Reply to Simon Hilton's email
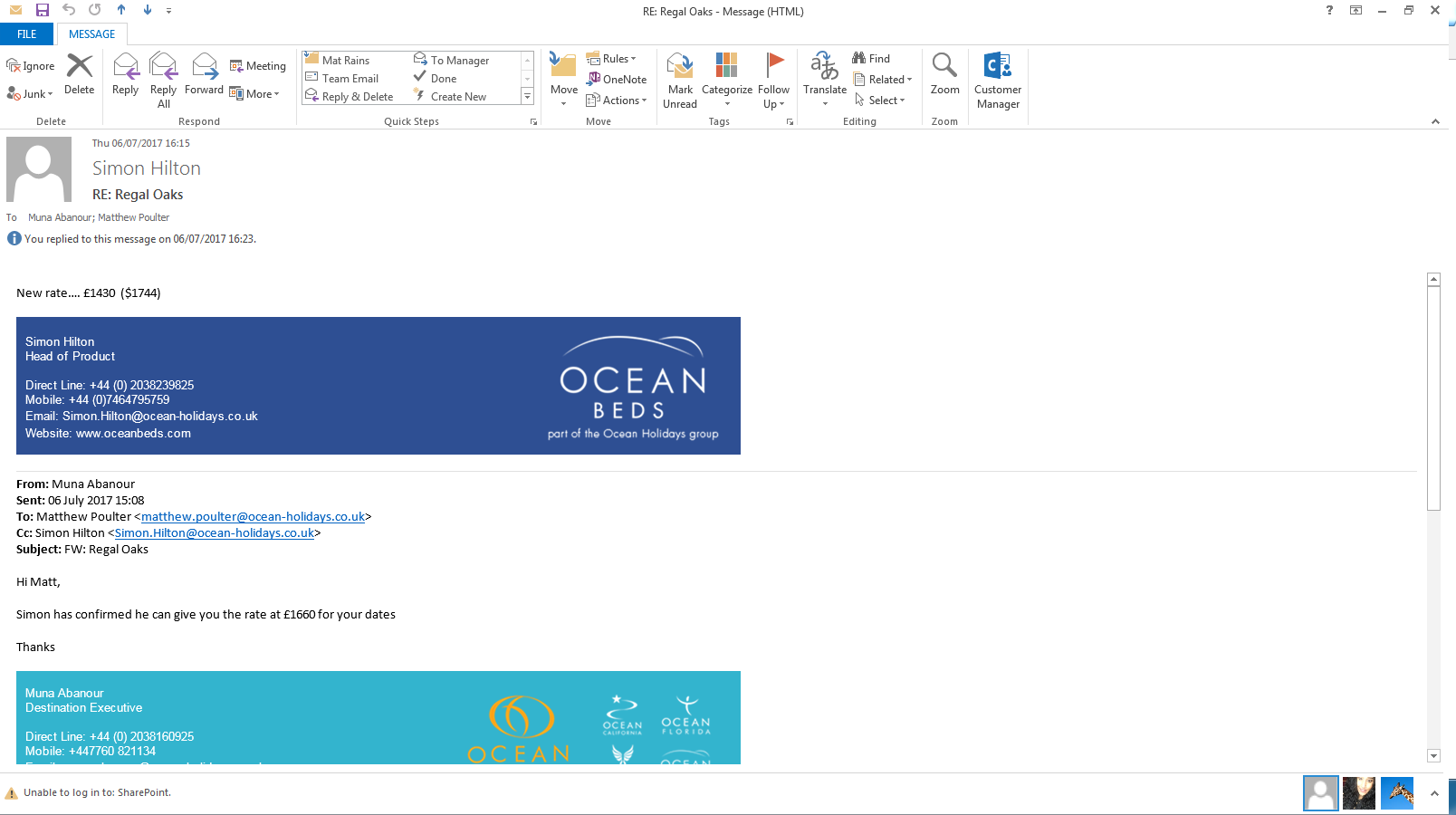Screen dimensions: 1456x815 [126, 74]
